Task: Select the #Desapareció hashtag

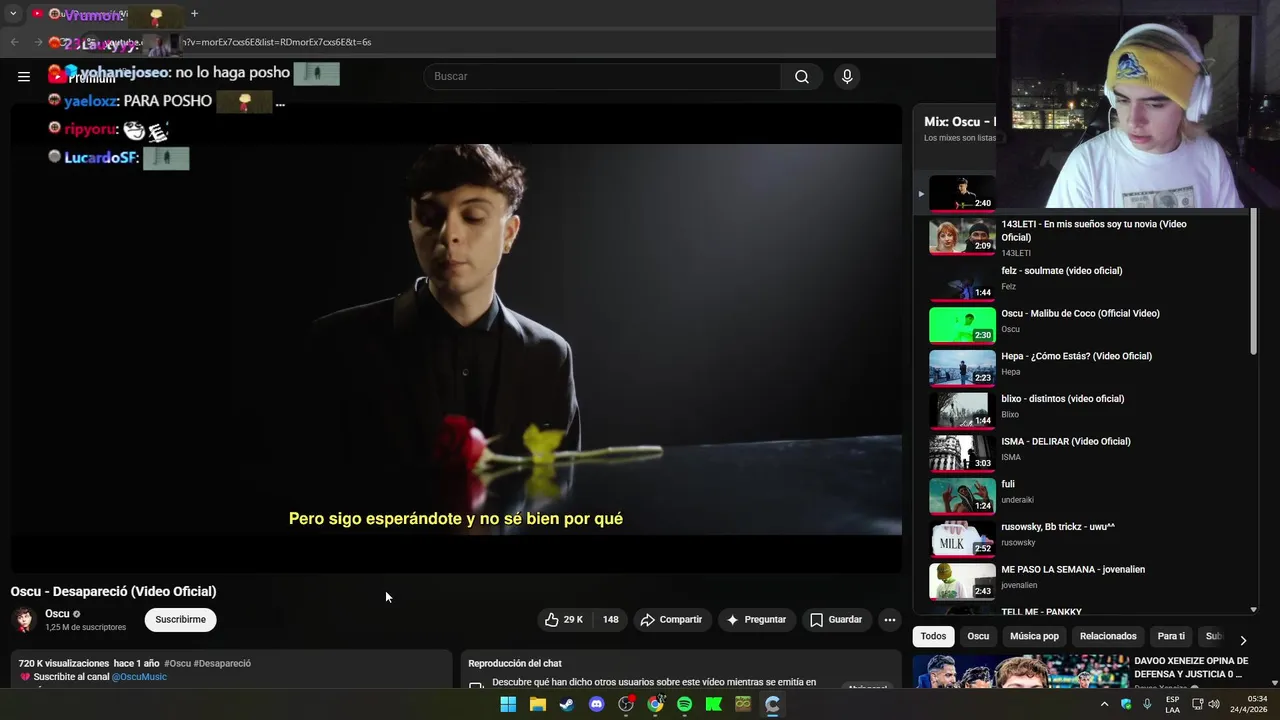Action: [222, 663]
